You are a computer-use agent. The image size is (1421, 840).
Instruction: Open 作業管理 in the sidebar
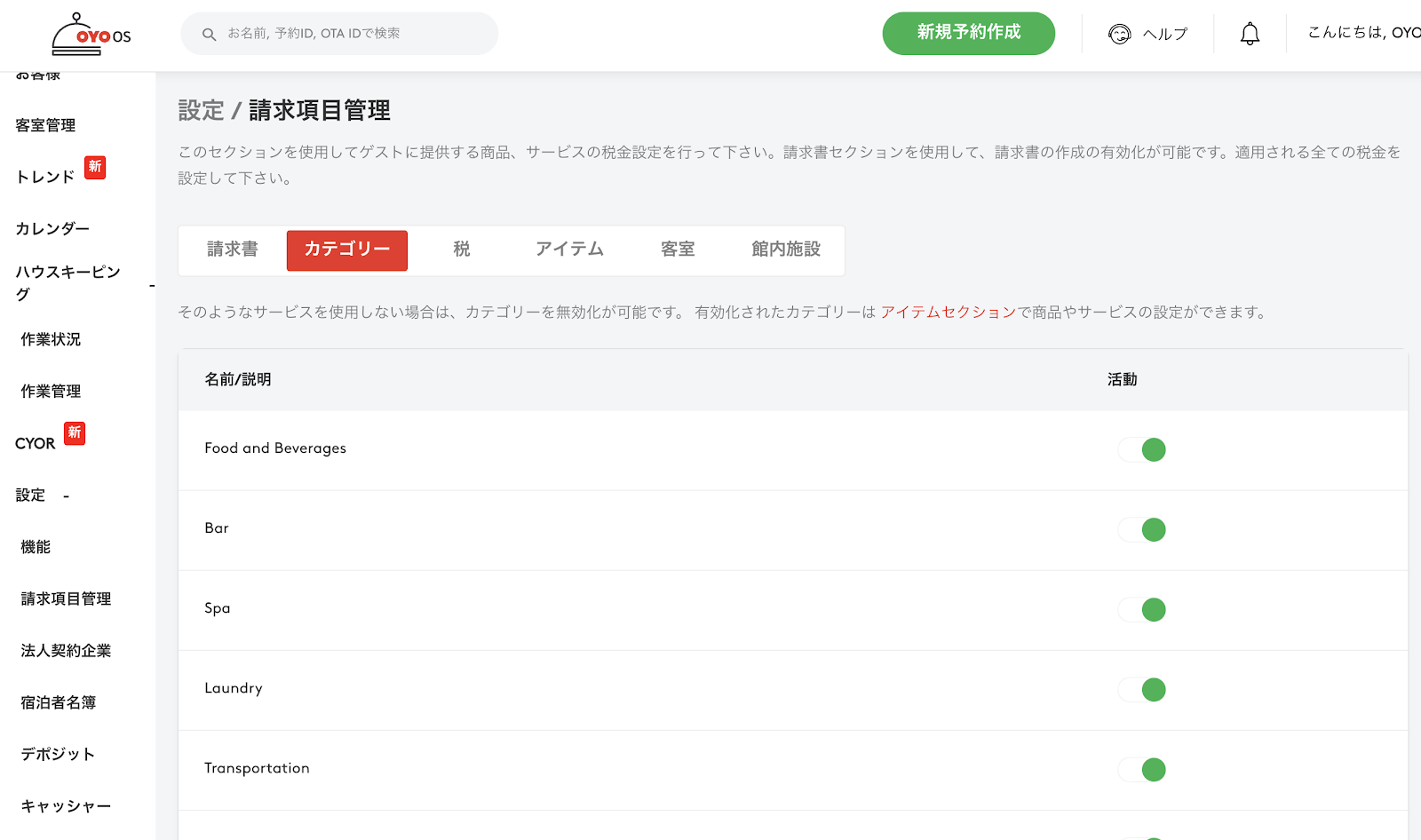(51, 391)
